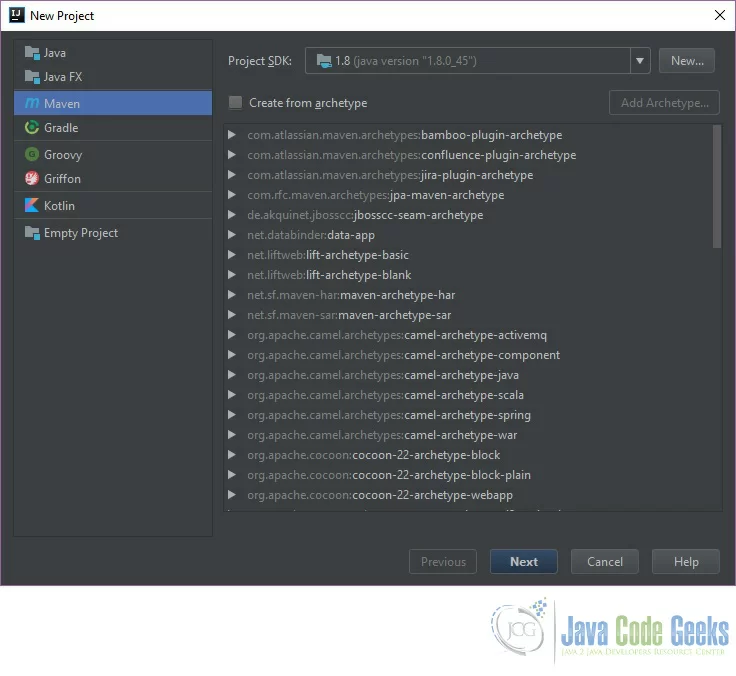736x676 pixels.
Task: Expand camel-archetype-component node
Action: click(232, 354)
